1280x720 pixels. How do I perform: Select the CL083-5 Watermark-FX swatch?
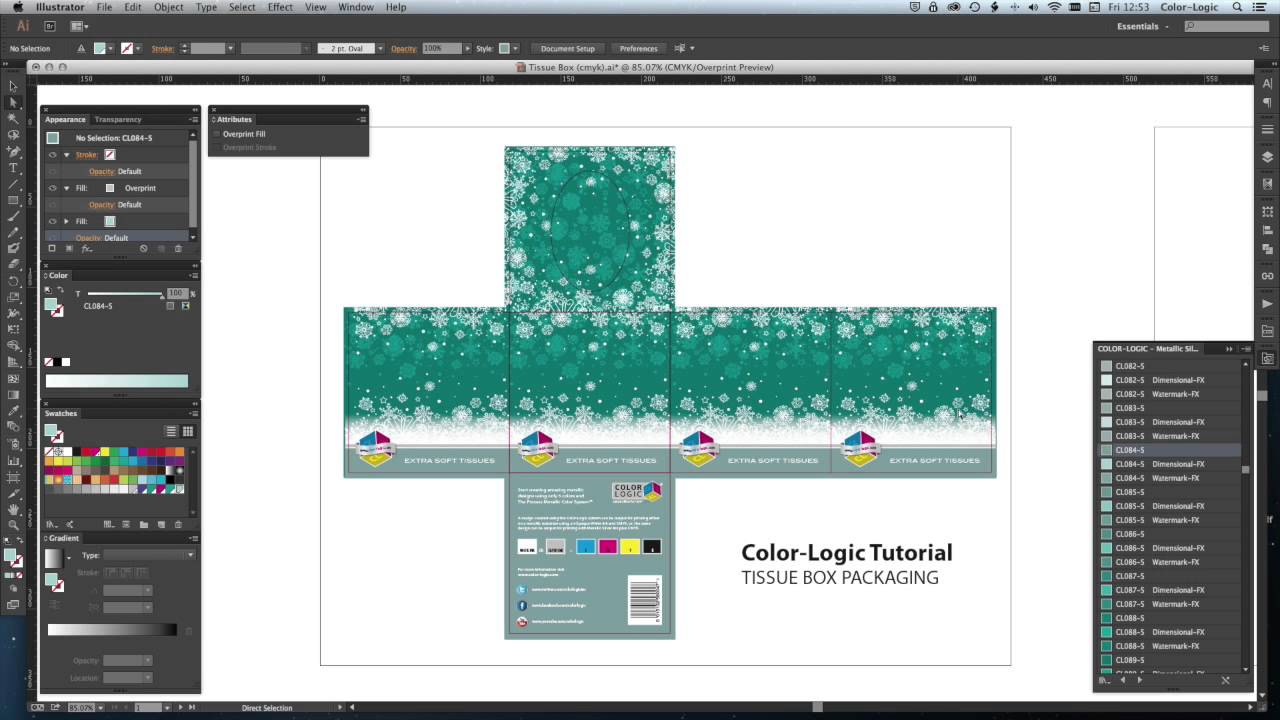click(1170, 436)
